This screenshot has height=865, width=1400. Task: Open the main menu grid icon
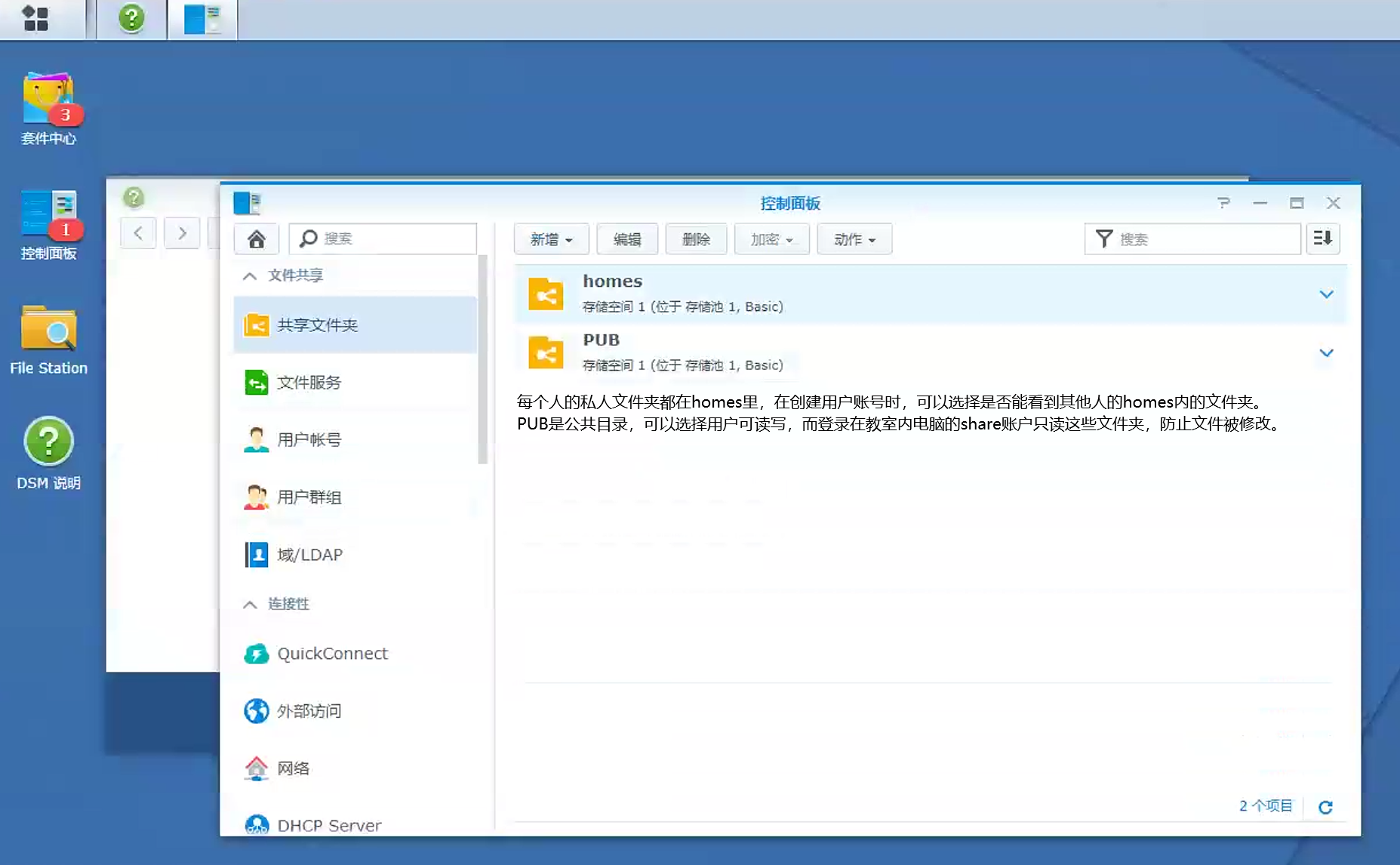[x=35, y=18]
